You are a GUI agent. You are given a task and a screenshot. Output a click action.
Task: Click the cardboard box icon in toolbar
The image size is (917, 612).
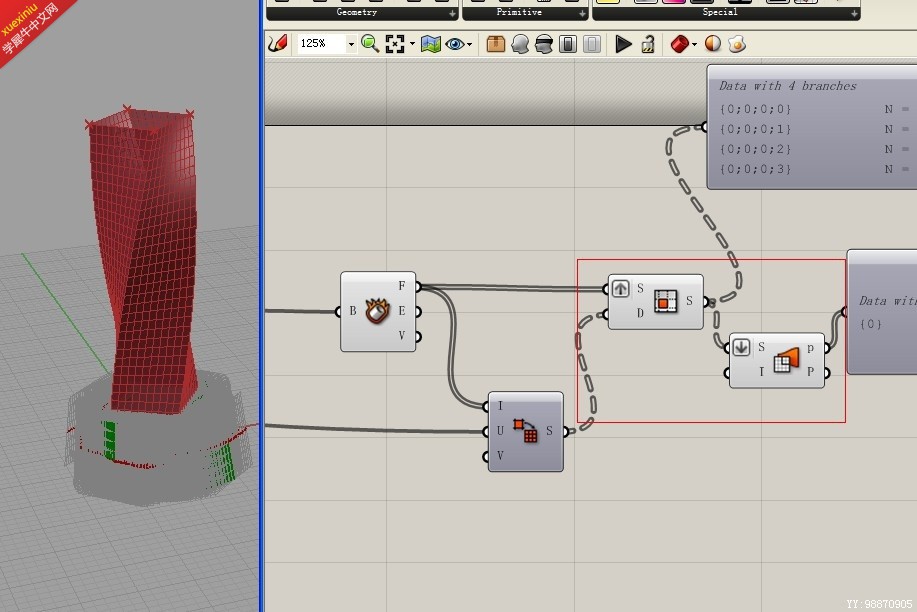click(495, 44)
